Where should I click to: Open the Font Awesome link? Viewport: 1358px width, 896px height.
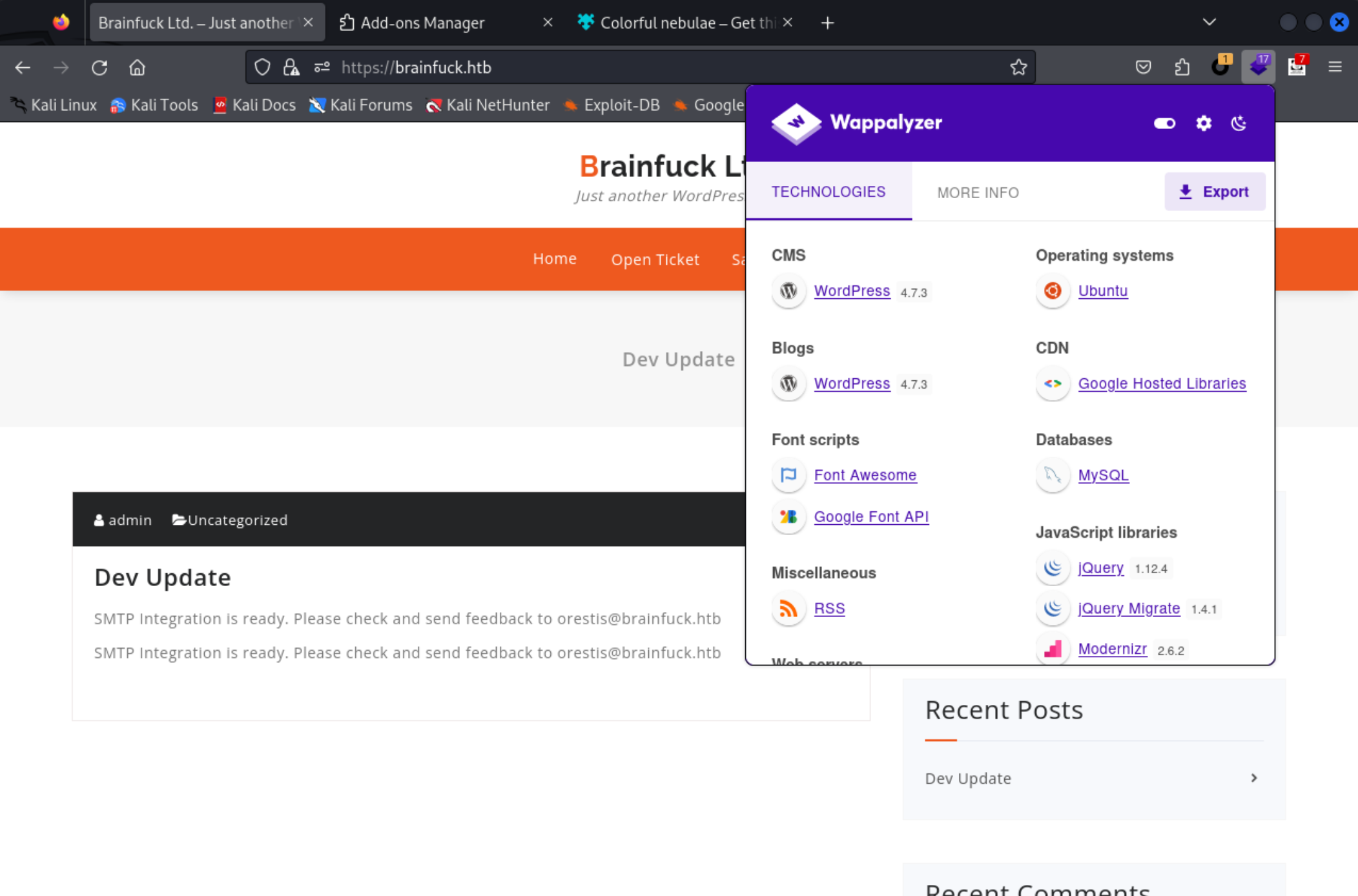tap(865, 475)
